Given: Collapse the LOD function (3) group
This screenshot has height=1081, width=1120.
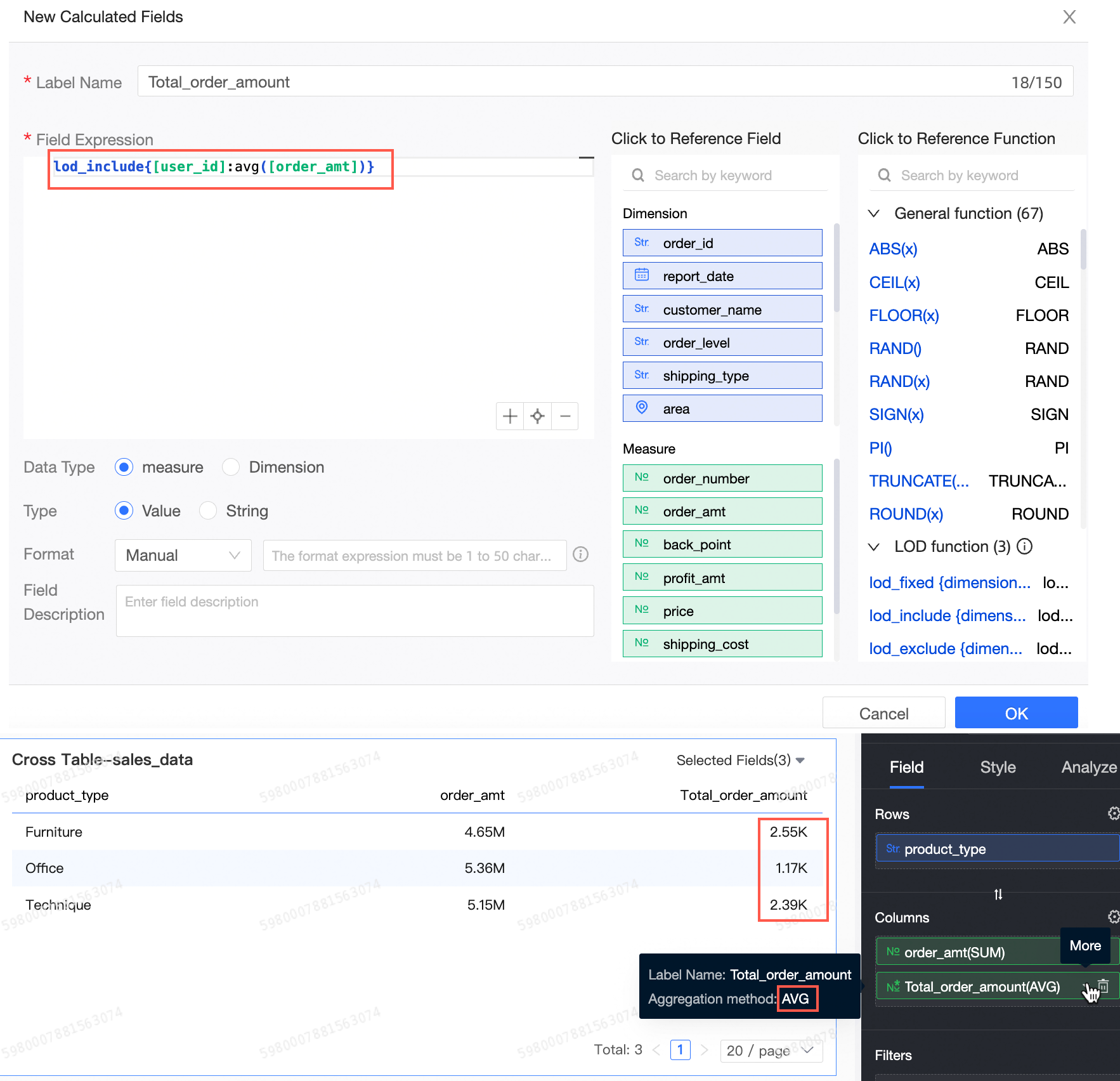Looking at the screenshot, I should 874,546.
